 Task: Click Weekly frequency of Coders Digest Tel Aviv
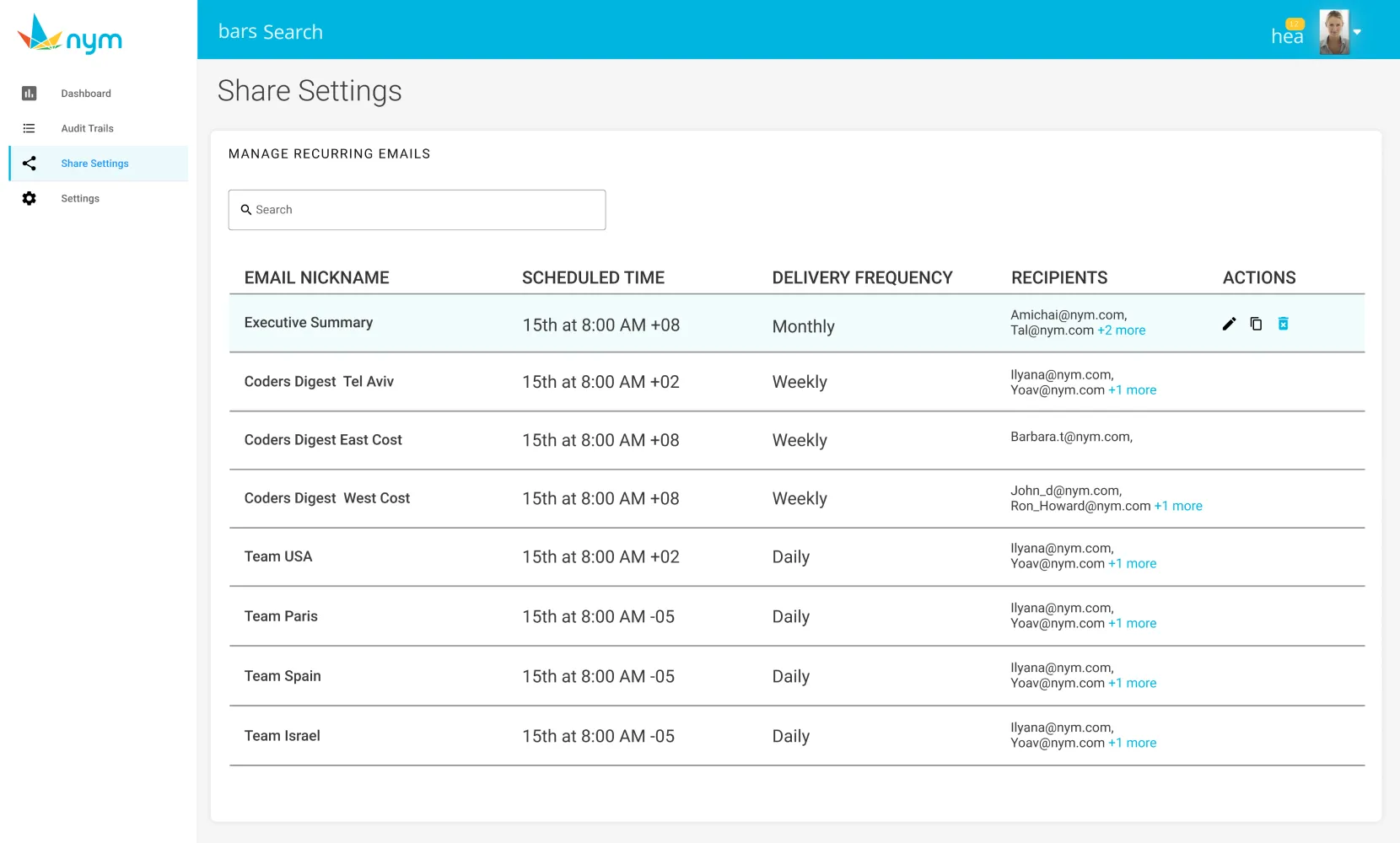coord(800,383)
